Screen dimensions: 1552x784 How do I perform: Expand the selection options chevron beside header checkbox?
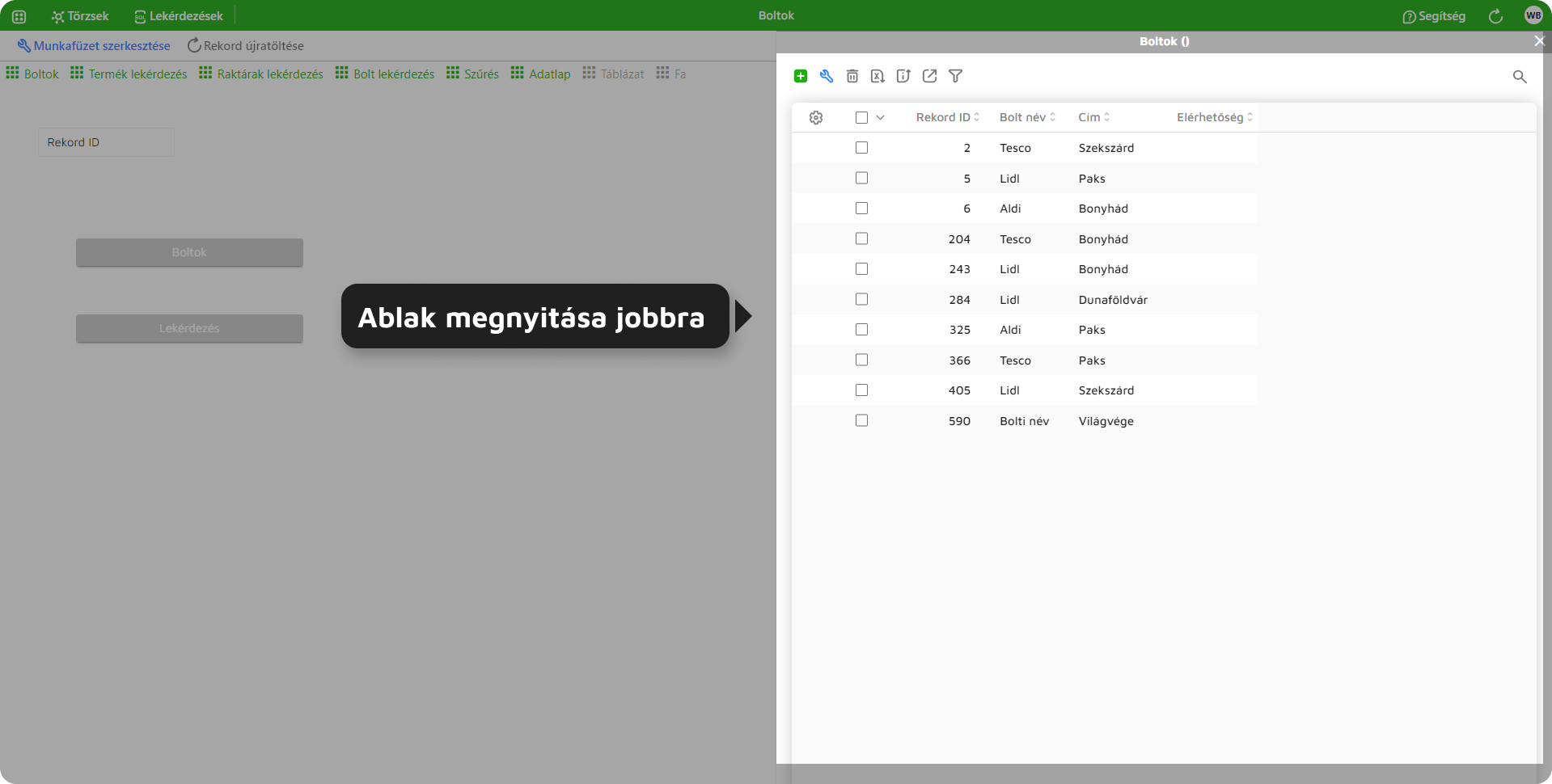881,117
